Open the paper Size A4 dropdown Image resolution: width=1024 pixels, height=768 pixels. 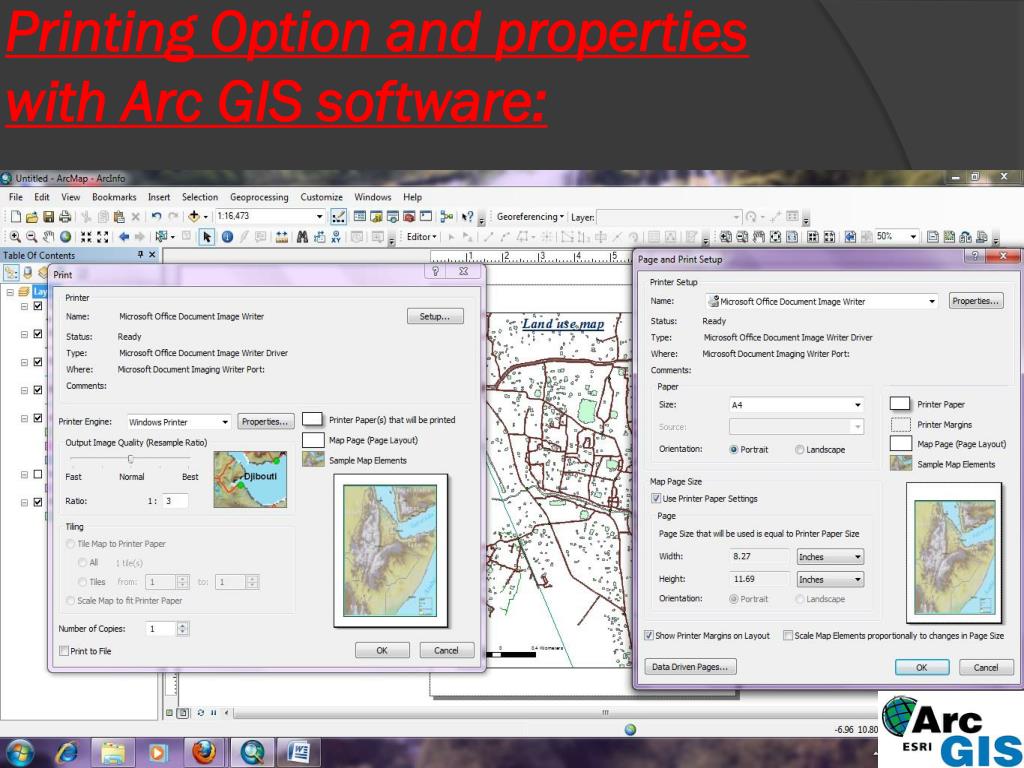(x=857, y=405)
